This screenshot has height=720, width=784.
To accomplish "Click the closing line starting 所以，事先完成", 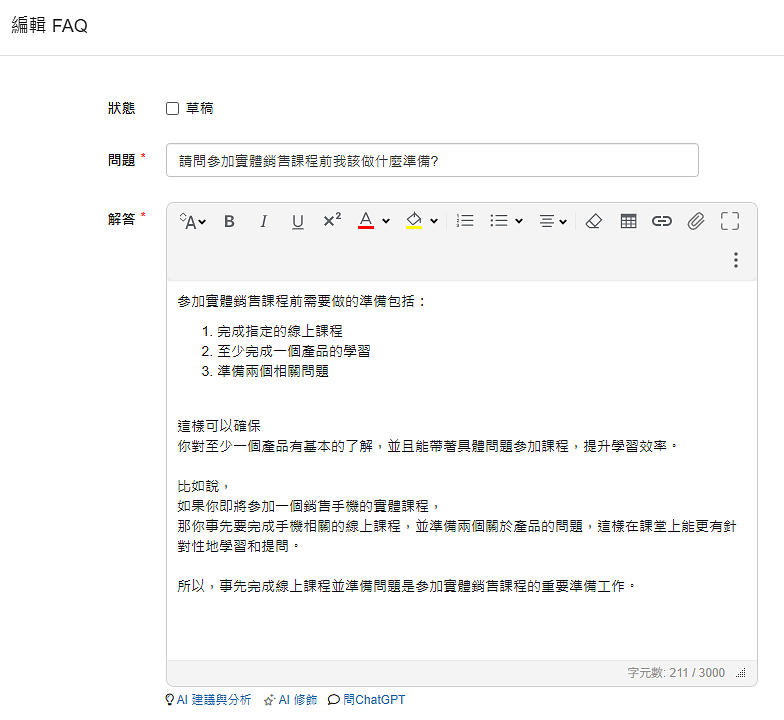I will coord(406,586).
